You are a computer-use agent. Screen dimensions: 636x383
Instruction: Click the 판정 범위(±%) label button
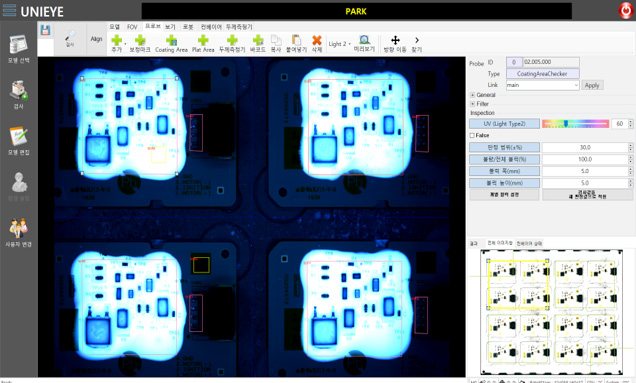click(505, 147)
